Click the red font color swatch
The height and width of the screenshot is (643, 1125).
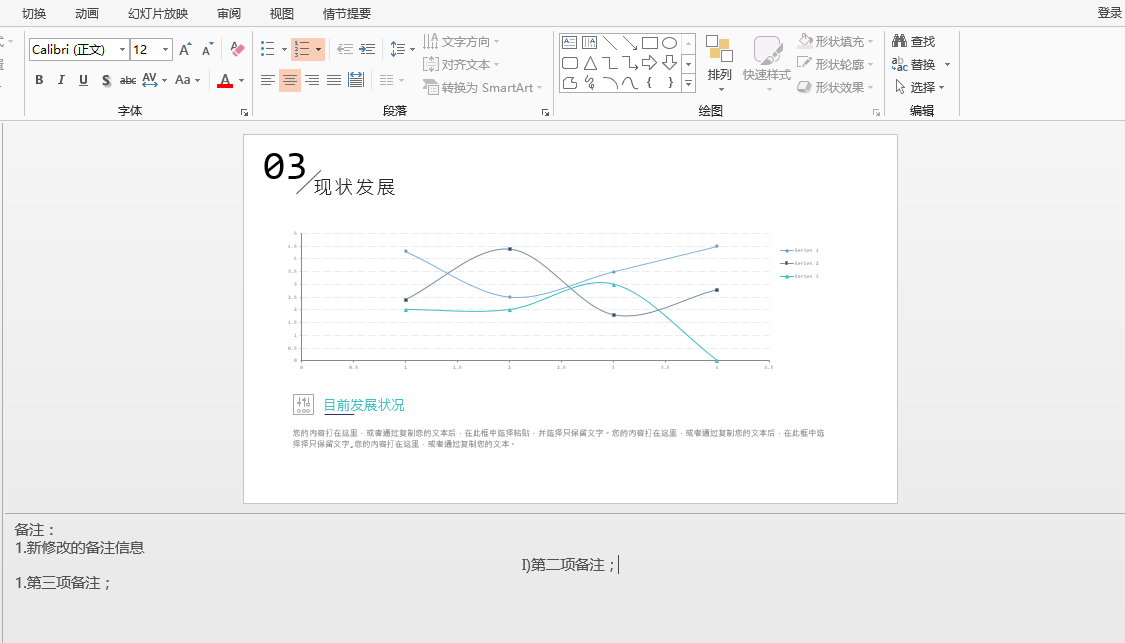click(225, 80)
